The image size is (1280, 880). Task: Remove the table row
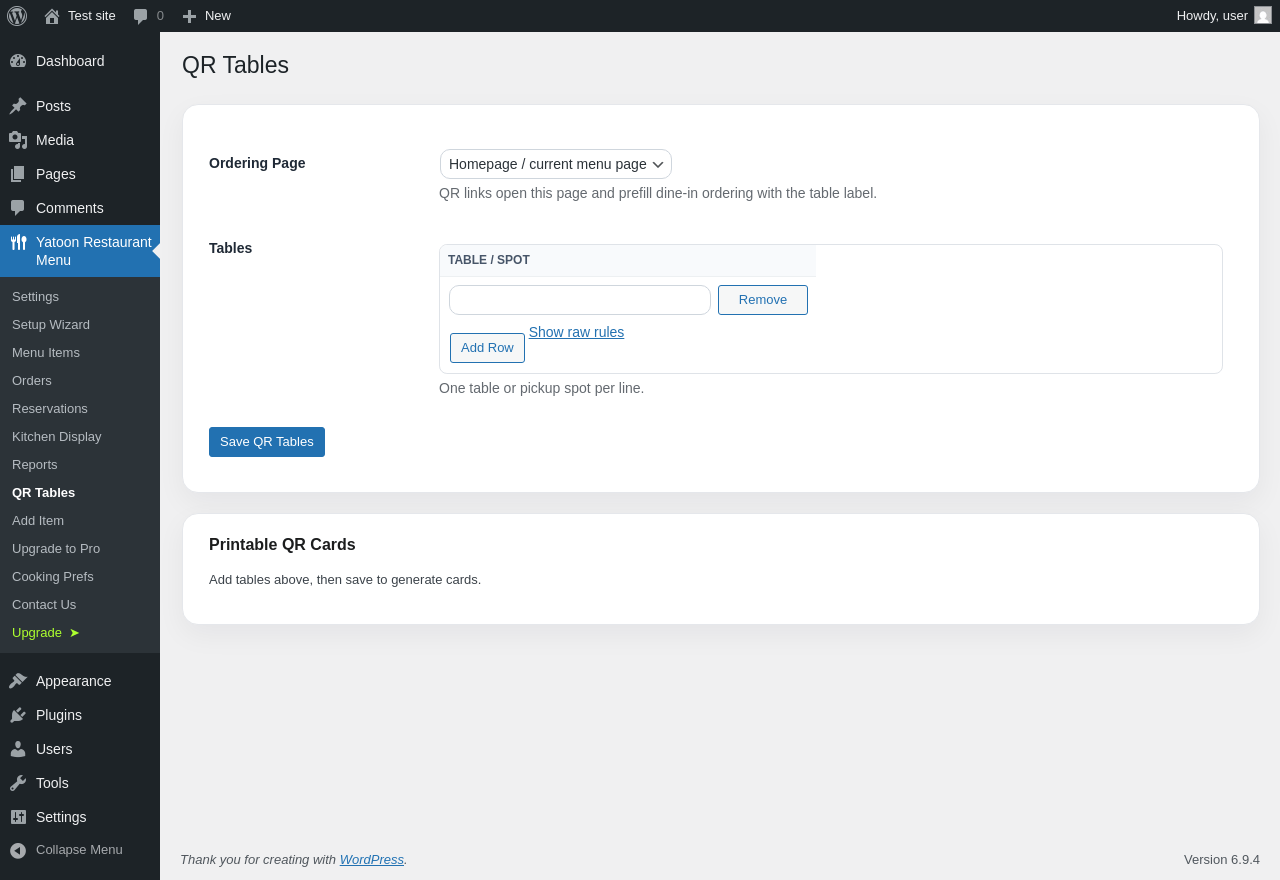pos(763,300)
